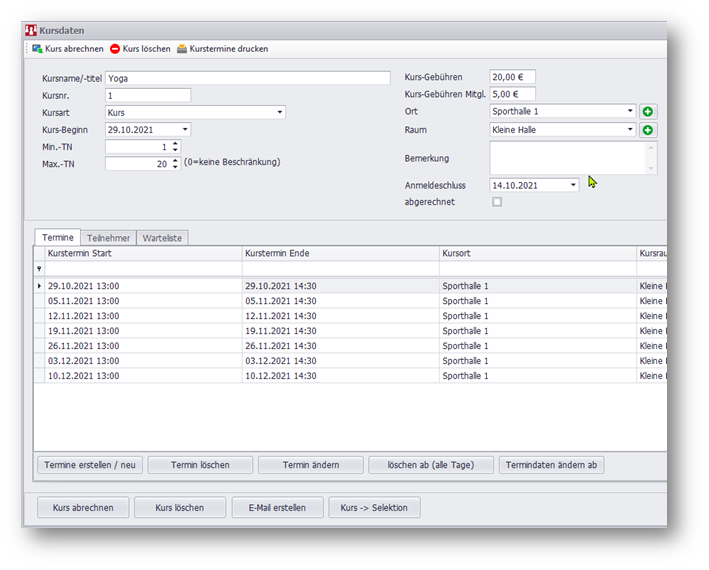709x570 pixels.
Task: Click the Kurs abrechnen toolbar icon
Action: pyautogui.click(x=37, y=48)
